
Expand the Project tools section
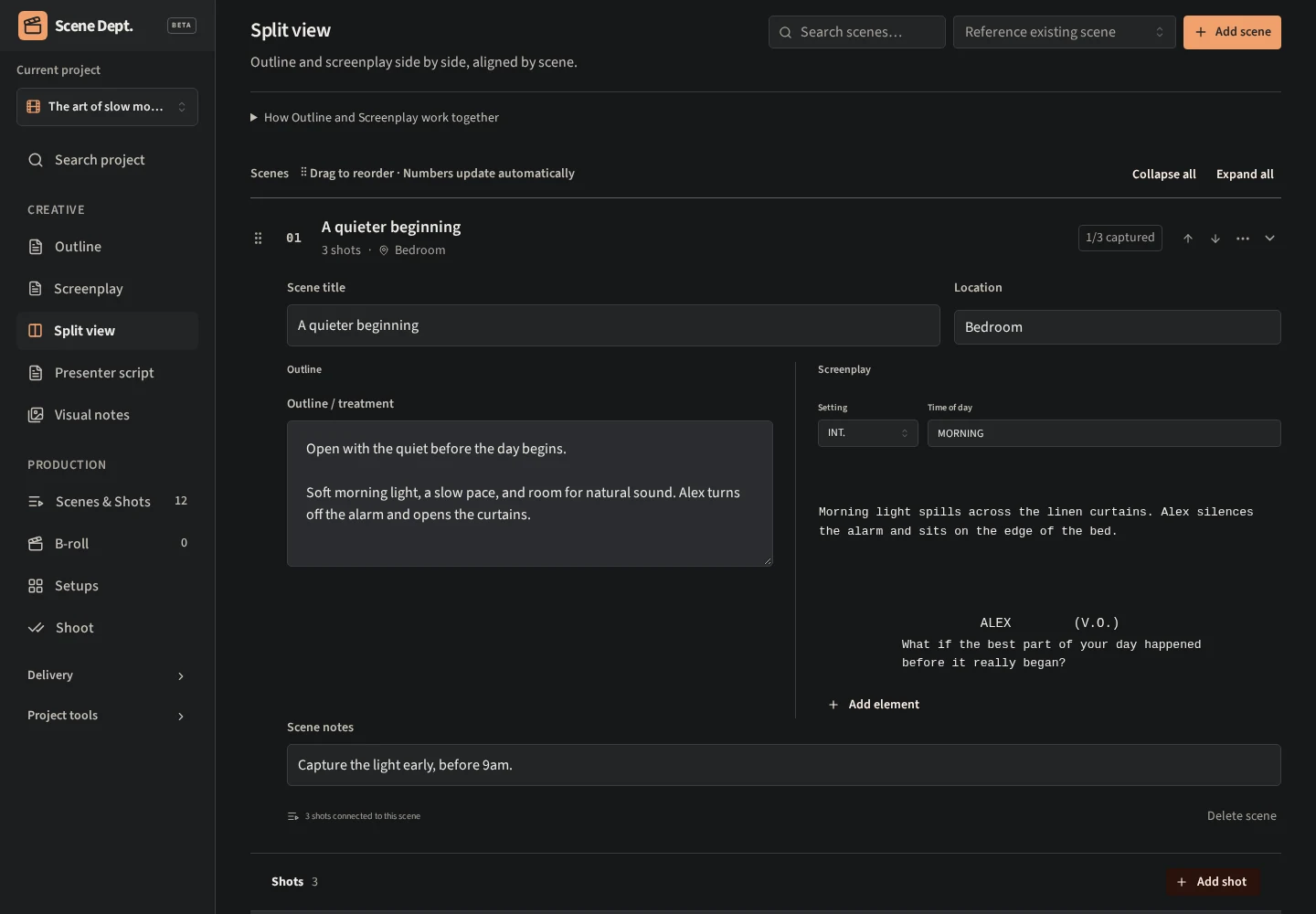pos(107,716)
